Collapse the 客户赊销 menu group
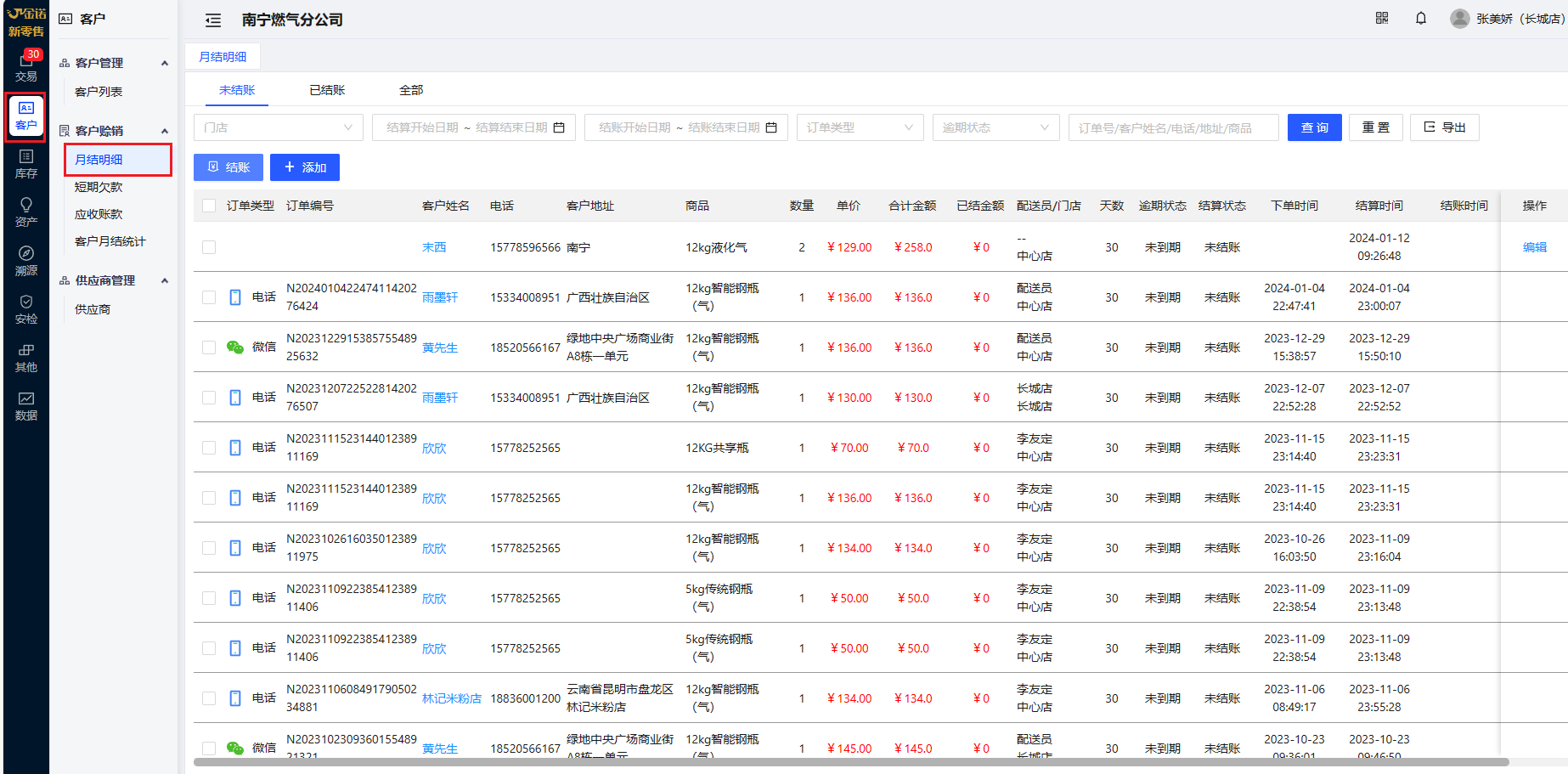This screenshot has height=774, width=1568. 165,131
